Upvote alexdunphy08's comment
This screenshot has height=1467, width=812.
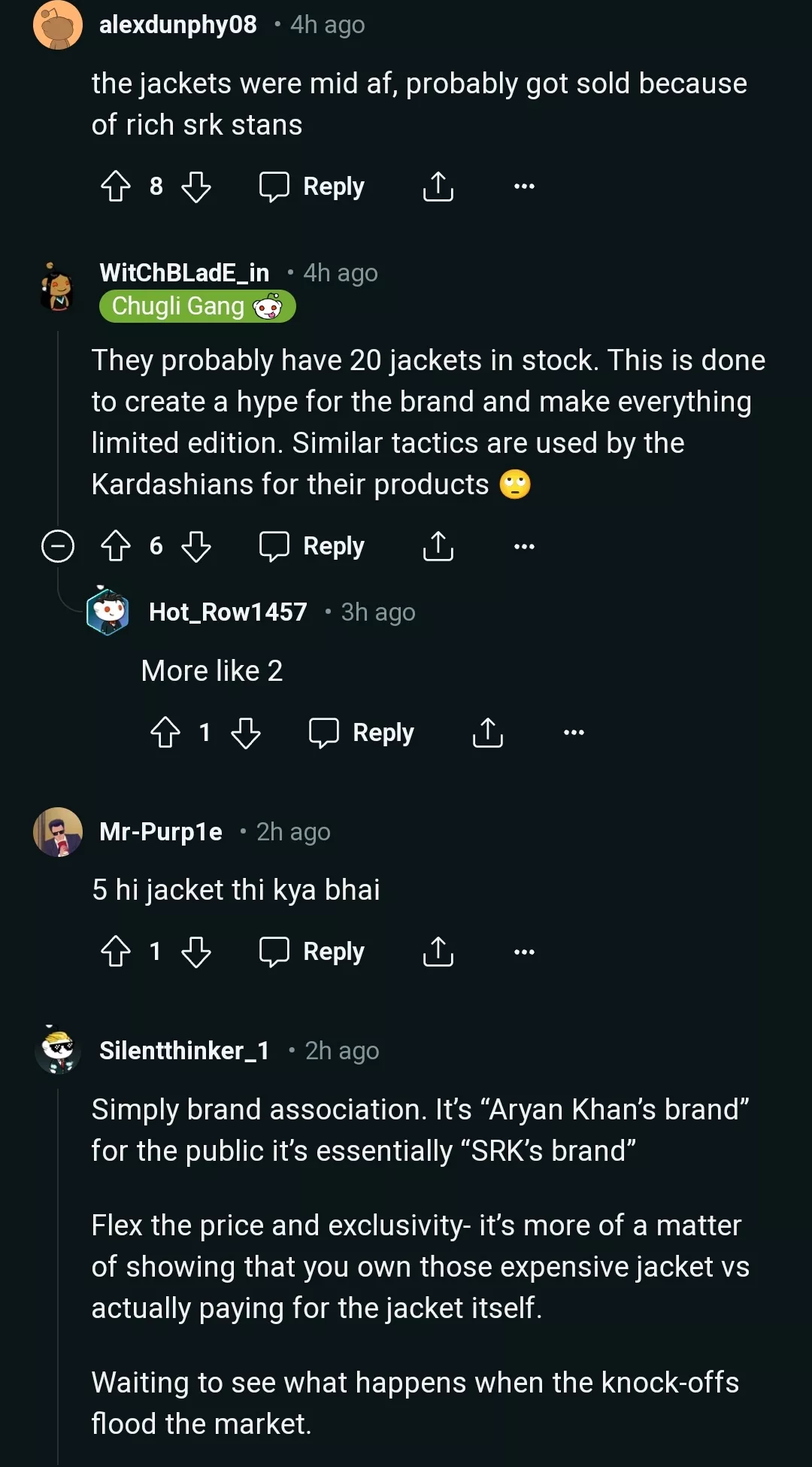[116, 187]
